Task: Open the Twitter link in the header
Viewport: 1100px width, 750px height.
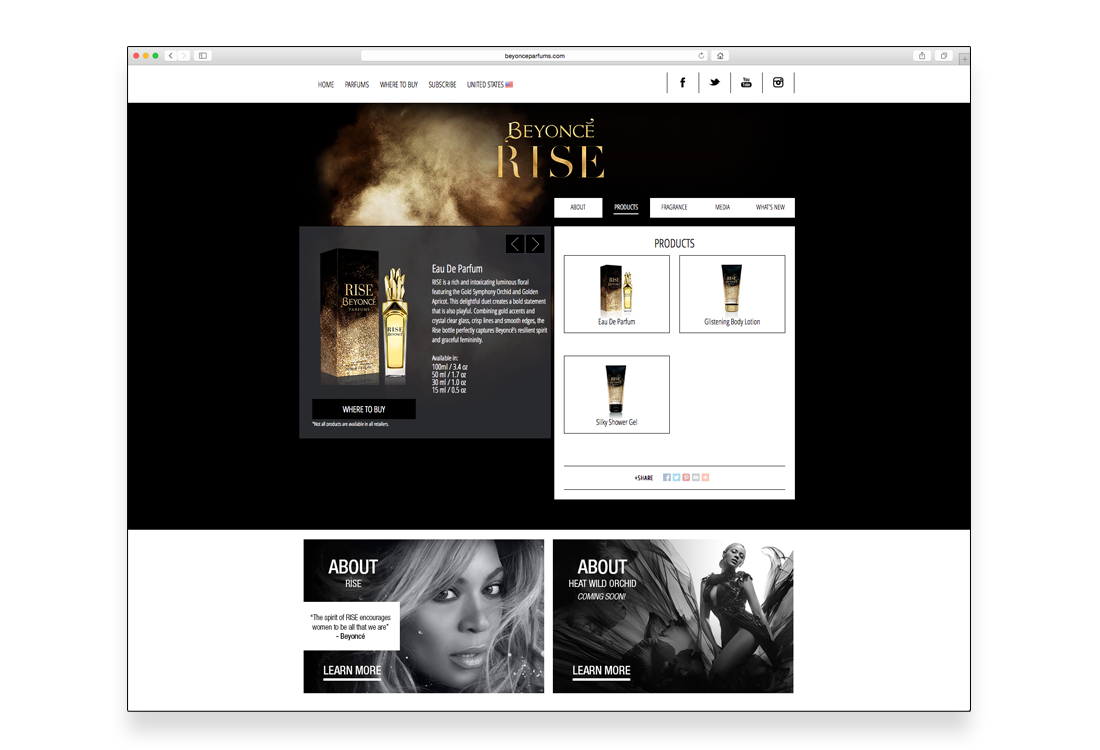Action: pyautogui.click(x=714, y=83)
